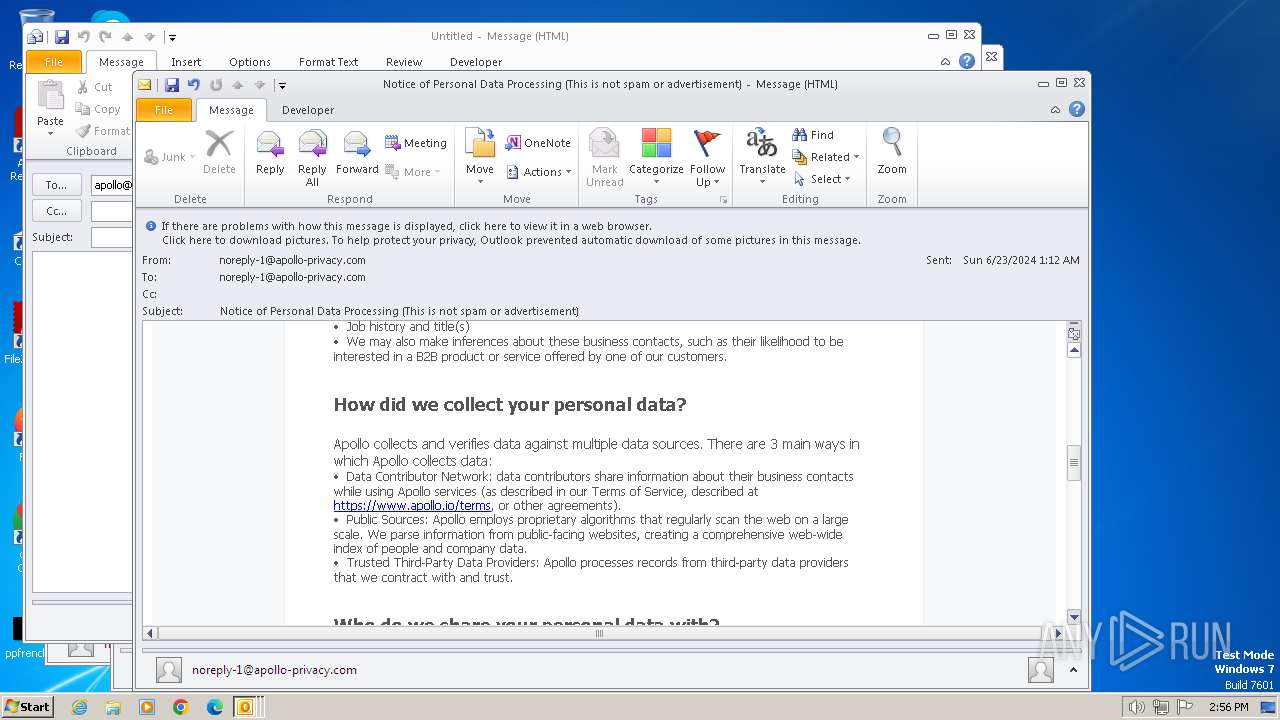1280x720 pixels.
Task: Click the Start button on the taskbar
Action: tap(27, 706)
